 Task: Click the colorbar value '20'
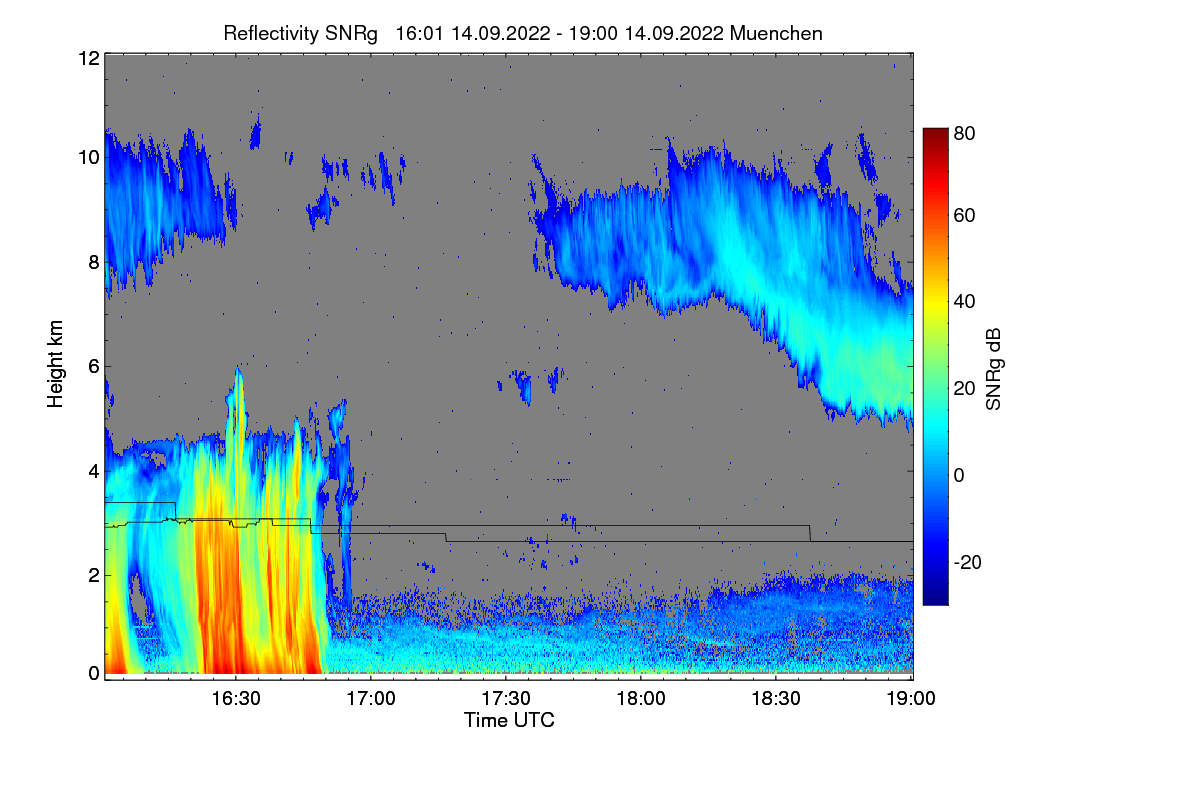click(x=964, y=388)
